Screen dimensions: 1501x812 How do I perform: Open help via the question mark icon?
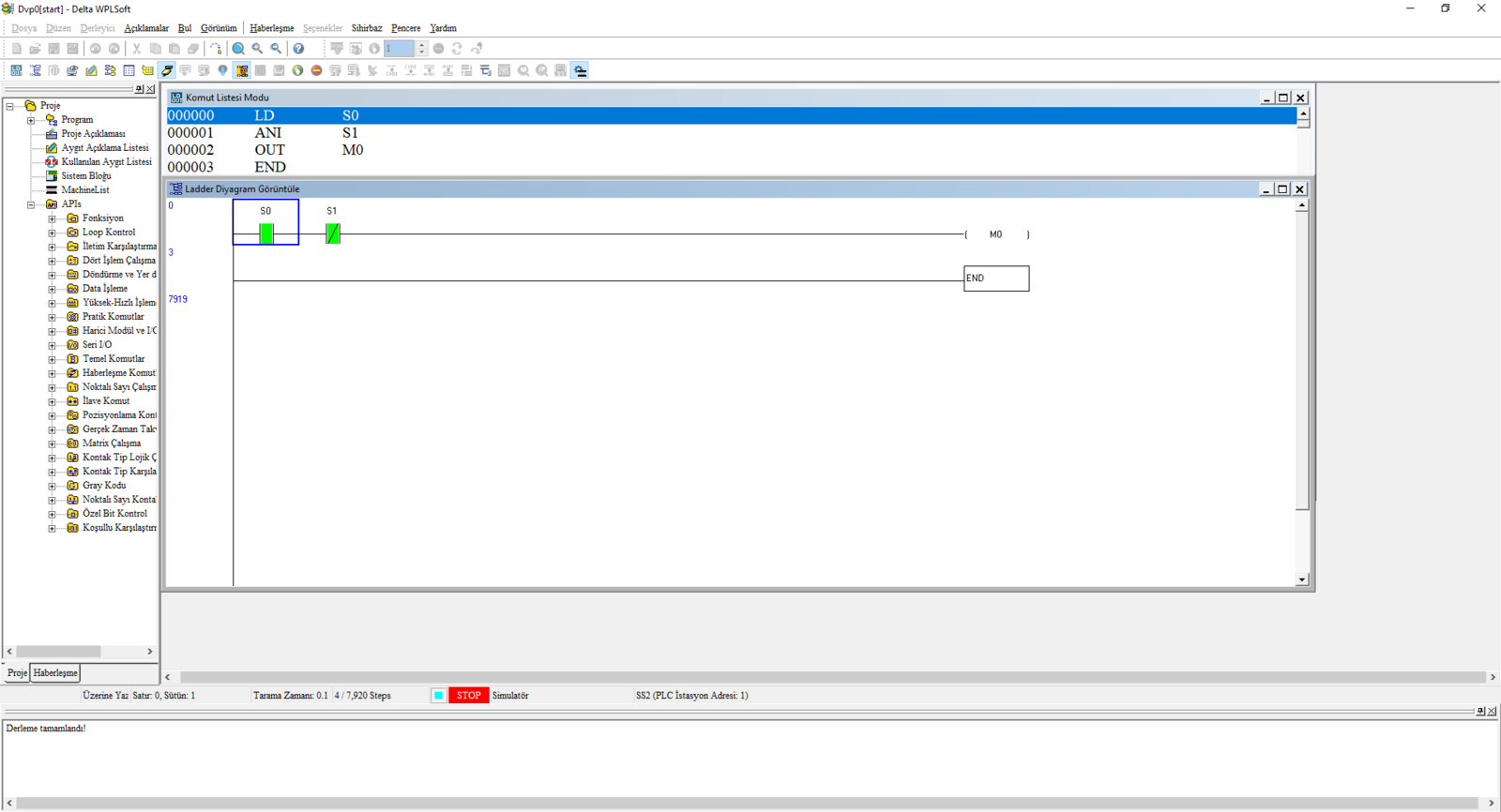[x=298, y=49]
